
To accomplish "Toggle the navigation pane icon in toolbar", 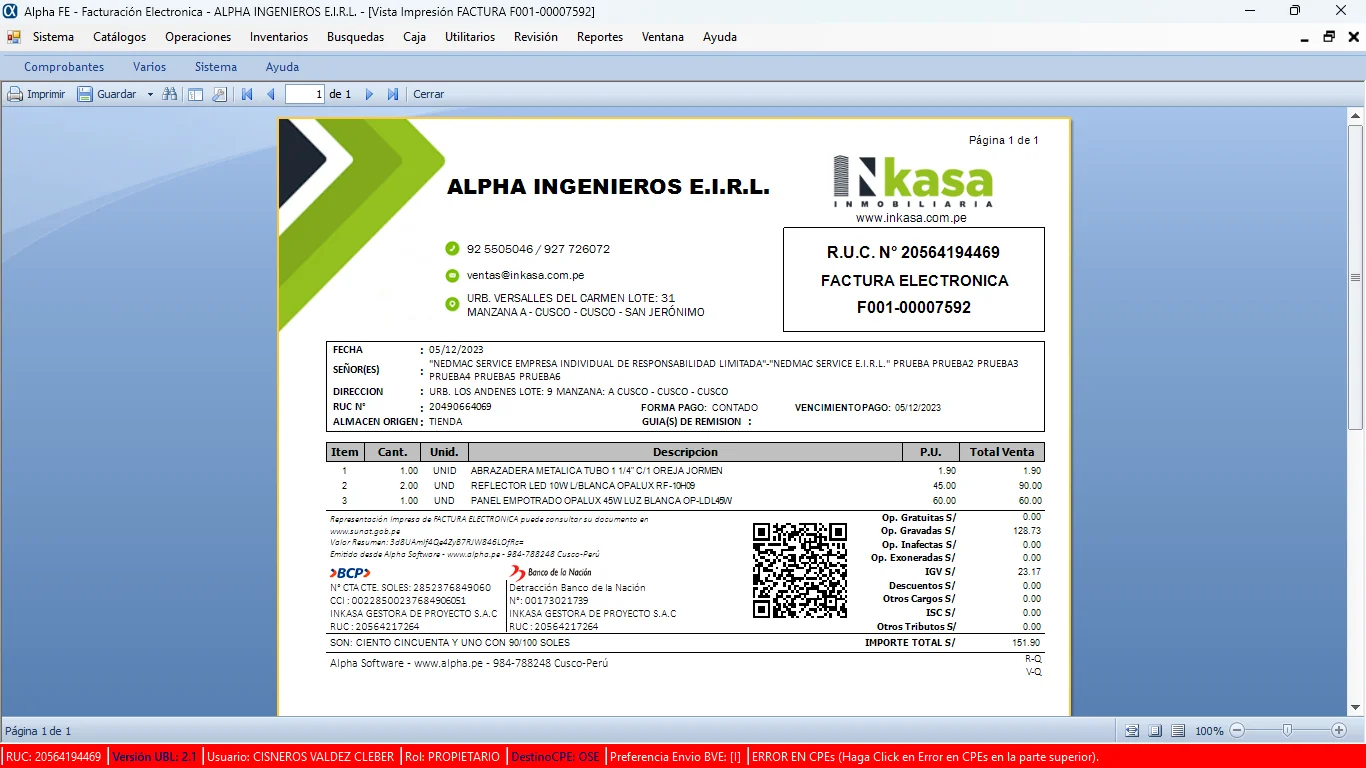I will pos(195,94).
